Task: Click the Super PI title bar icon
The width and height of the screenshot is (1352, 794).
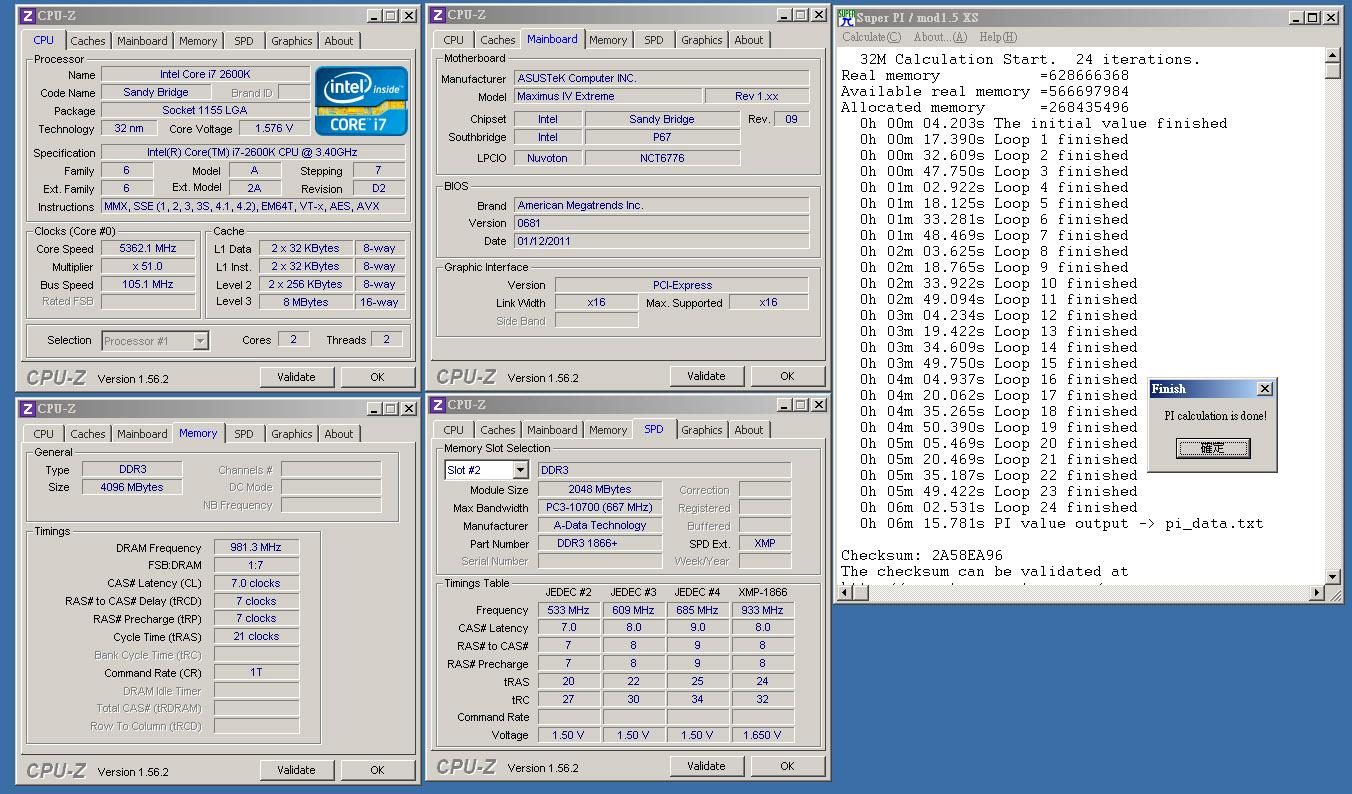Action: point(847,17)
